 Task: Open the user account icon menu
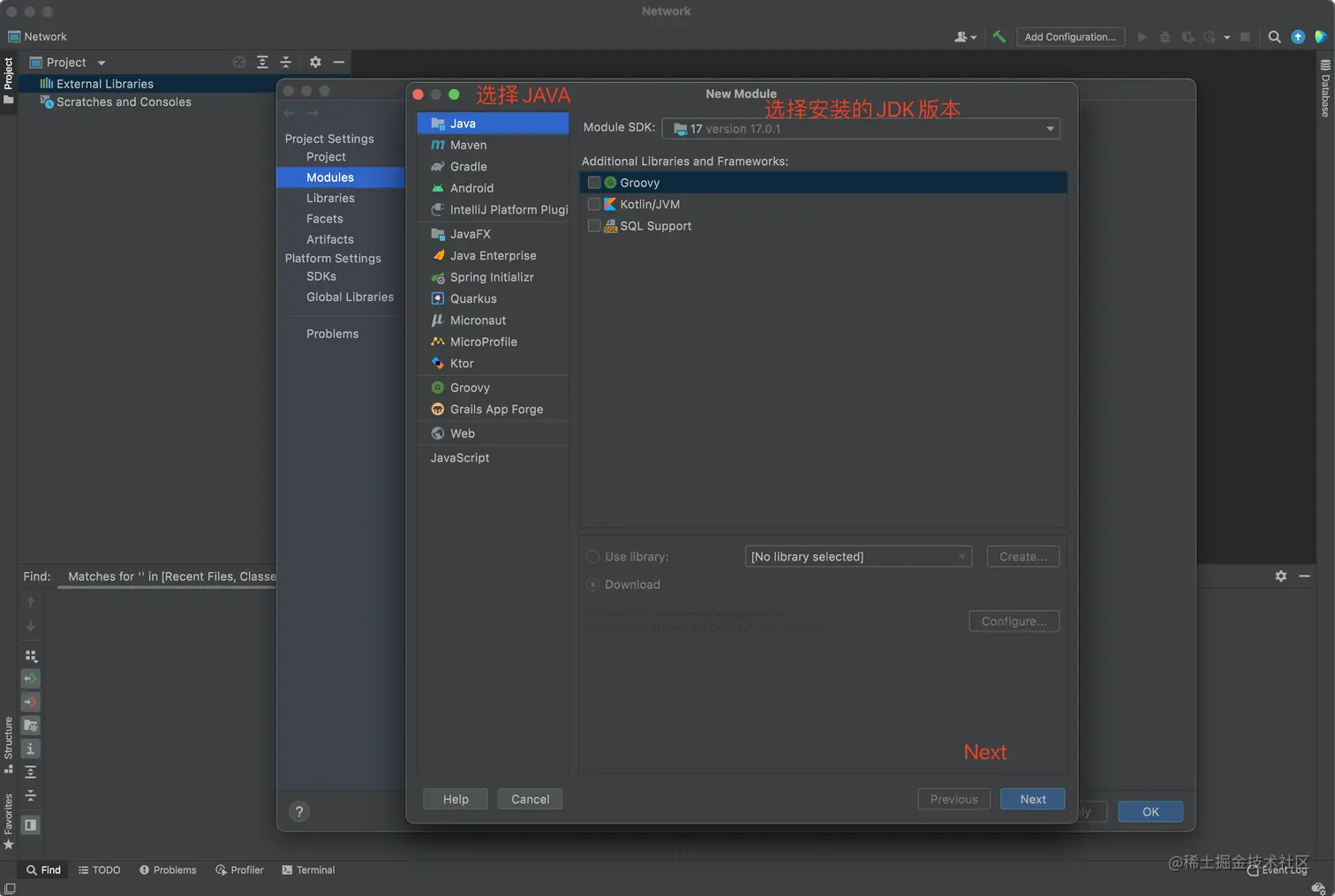click(x=965, y=37)
